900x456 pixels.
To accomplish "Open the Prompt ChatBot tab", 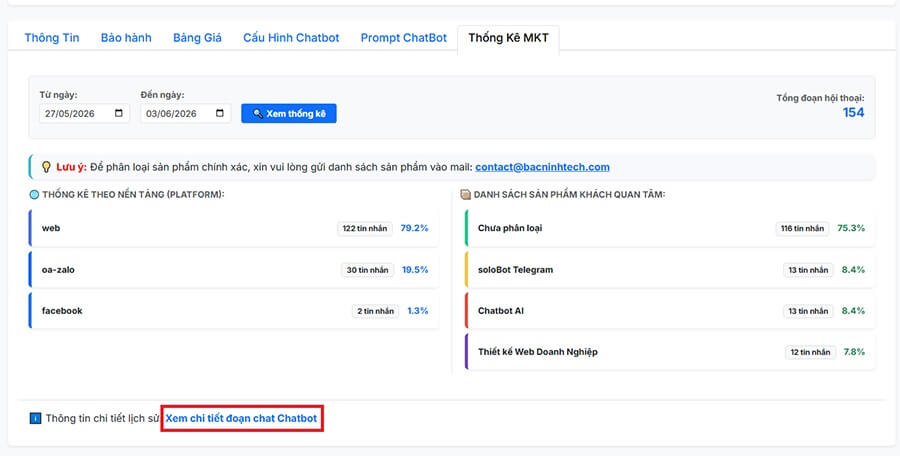I will [x=404, y=38].
